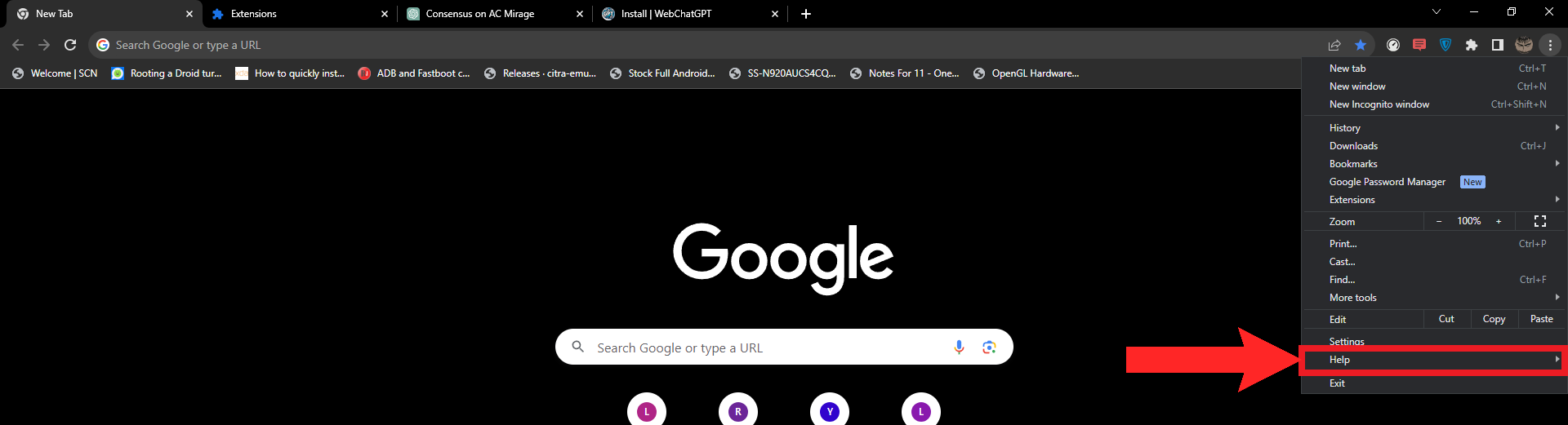Open Stock Full Android bookmark
The height and width of the screenshot is (425, 1568).
click(x=662, y=73)
